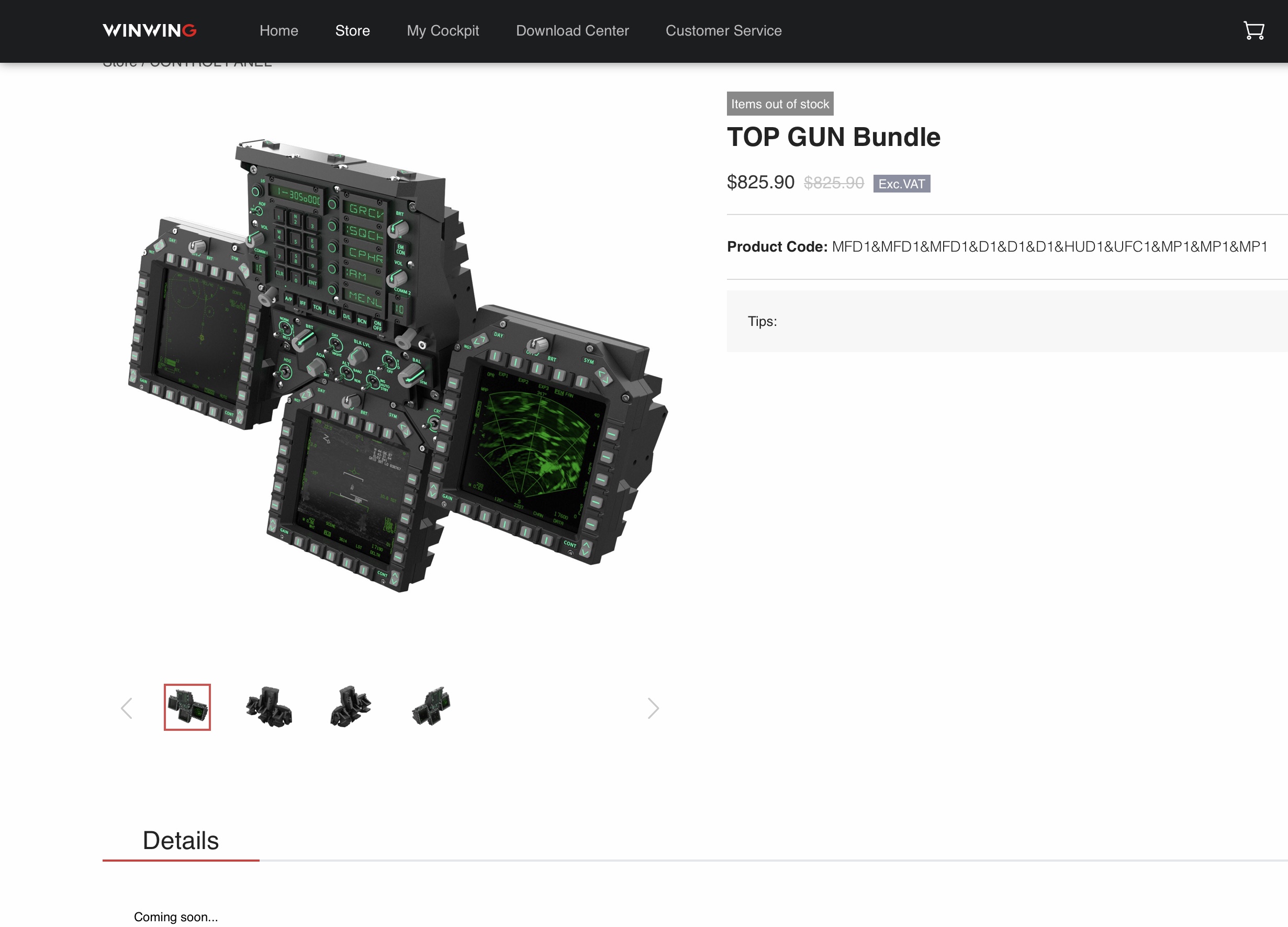Select the second product thumbnail
Screen dimensions: 1288x927
tap(269, 707)
